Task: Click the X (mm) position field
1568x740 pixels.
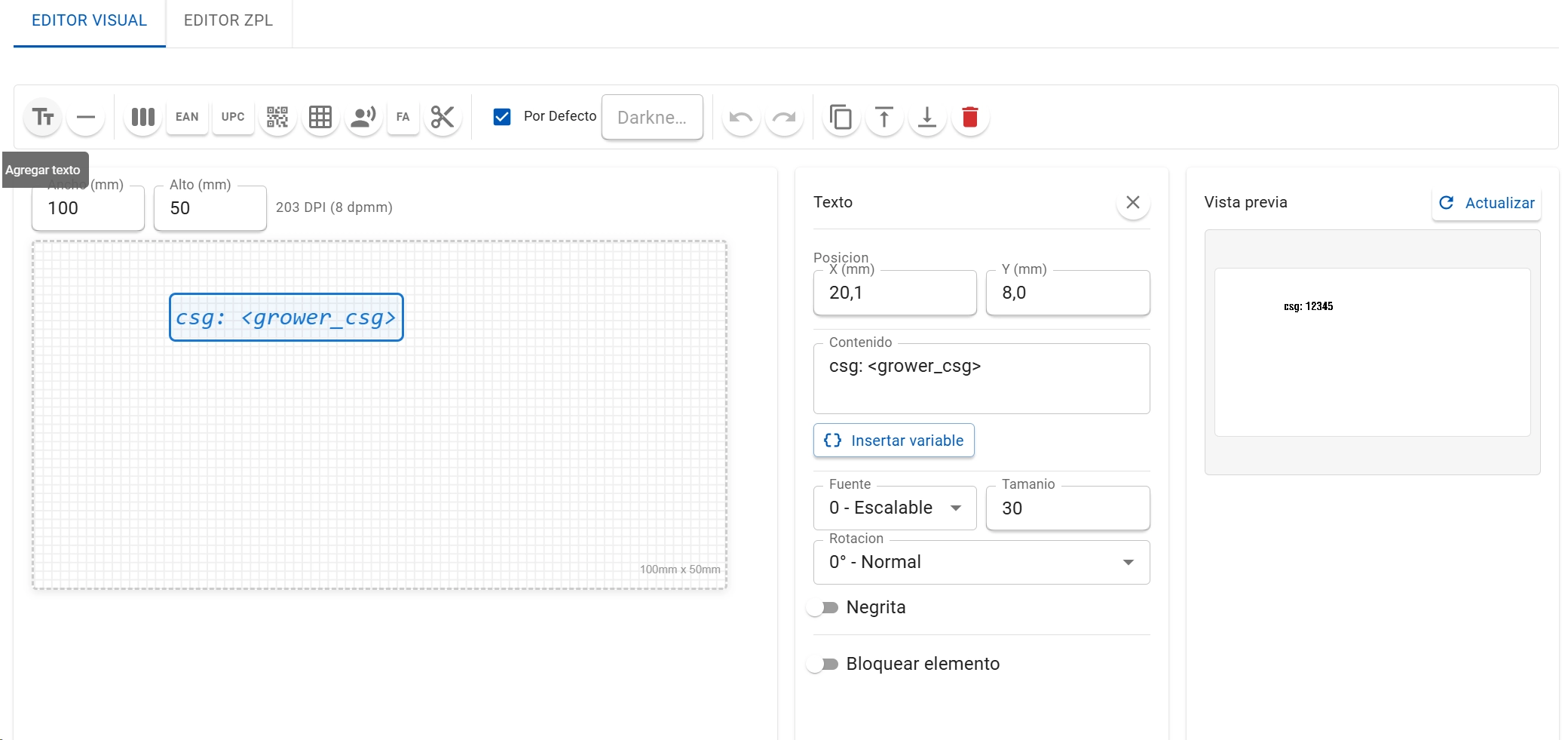Action: click(x=895, y=293)
